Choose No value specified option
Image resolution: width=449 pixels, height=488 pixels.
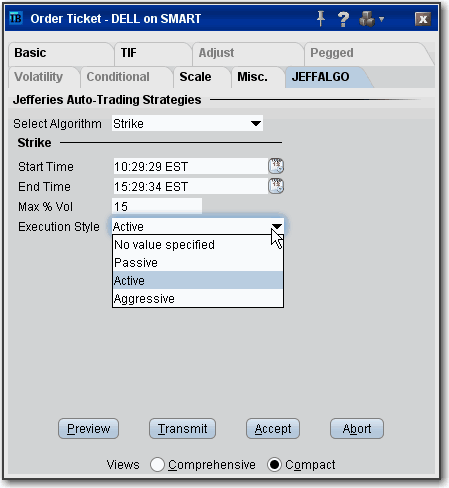[198, 245]
